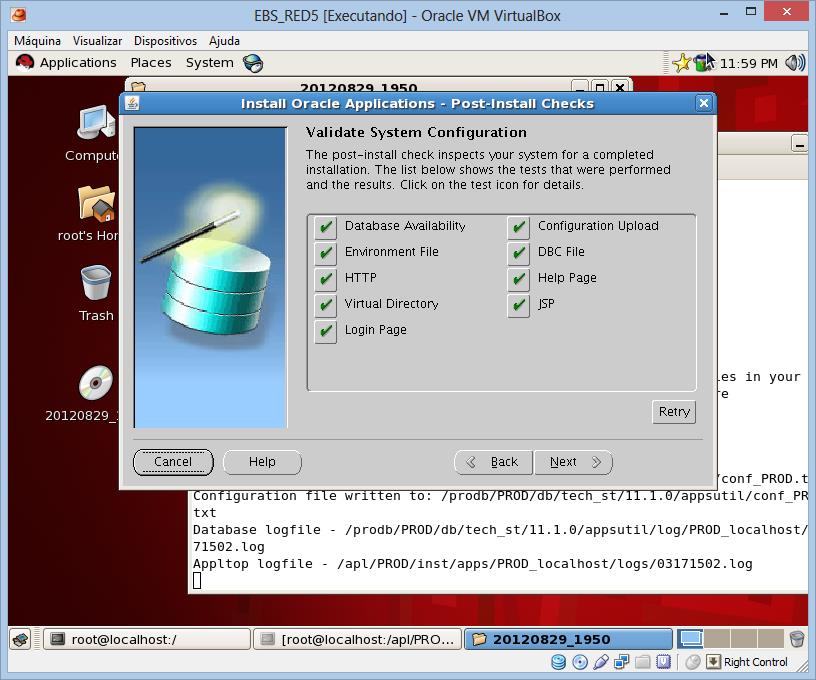Click the Right Control host key indicator
The height and width of the screenshot is (680, 816).
point(748,662)
